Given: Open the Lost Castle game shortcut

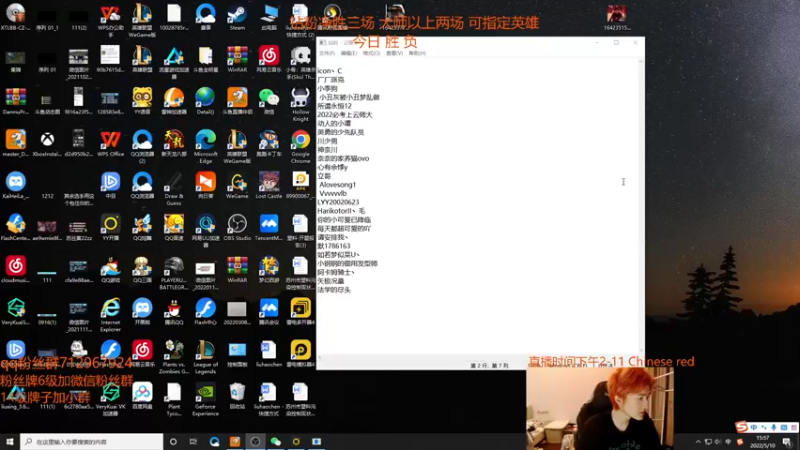Looking at the screenshot, I should pos(269,185).
